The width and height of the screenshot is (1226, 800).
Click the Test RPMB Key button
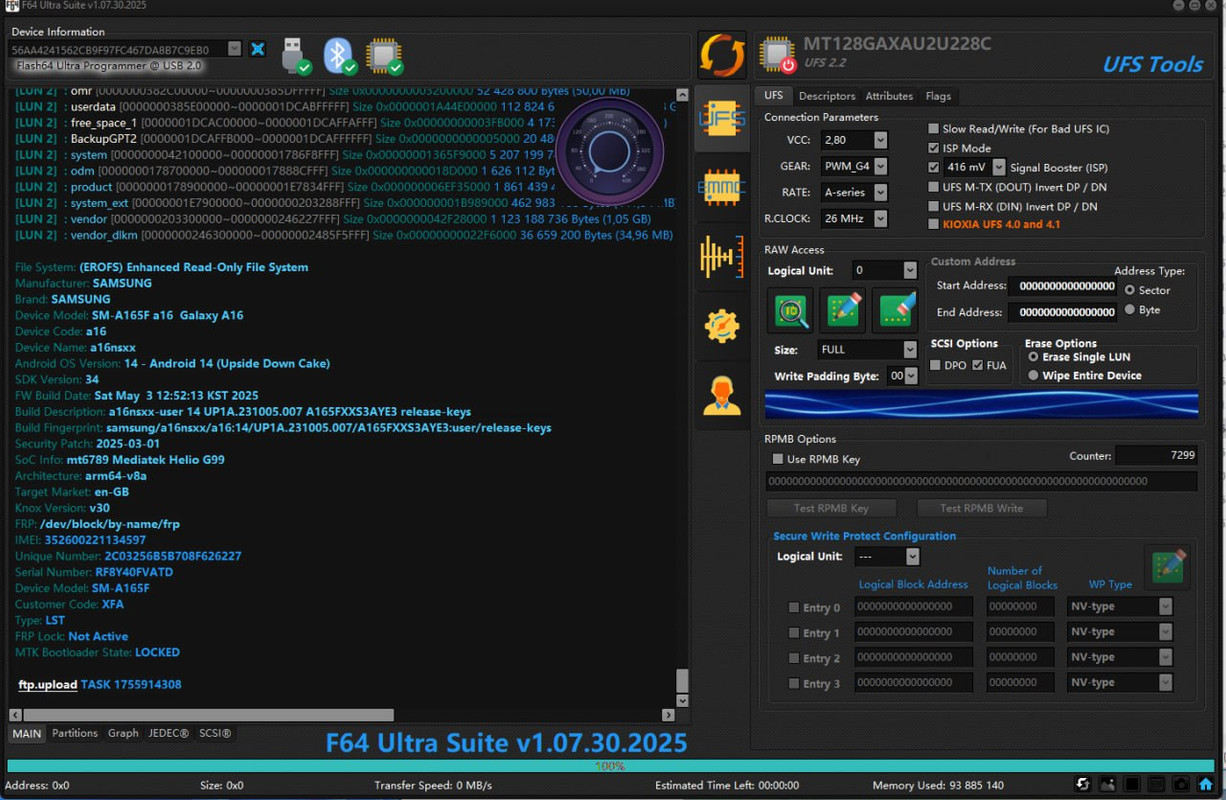pos(831,508)
